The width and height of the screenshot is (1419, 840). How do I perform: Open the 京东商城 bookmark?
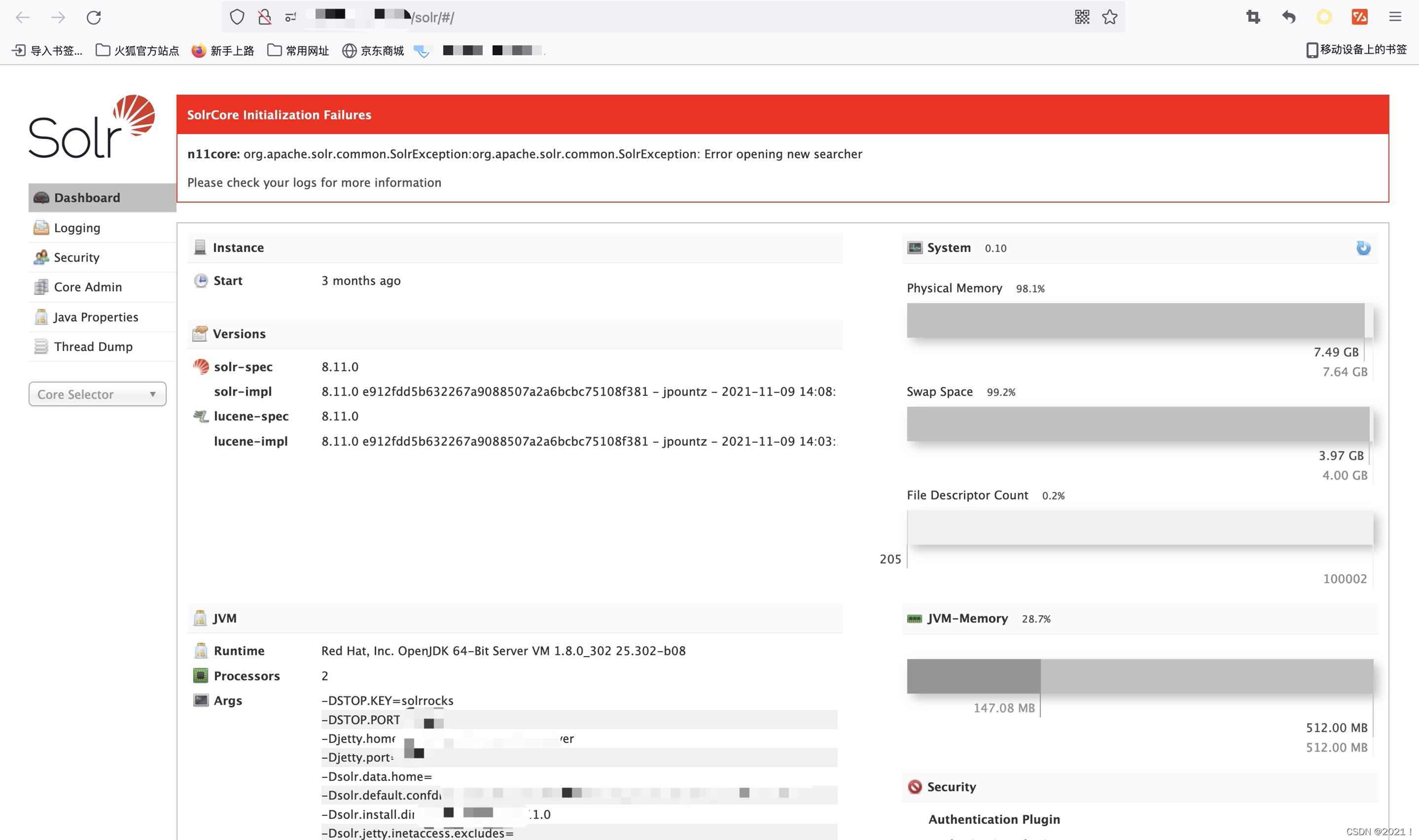point(373,50)
